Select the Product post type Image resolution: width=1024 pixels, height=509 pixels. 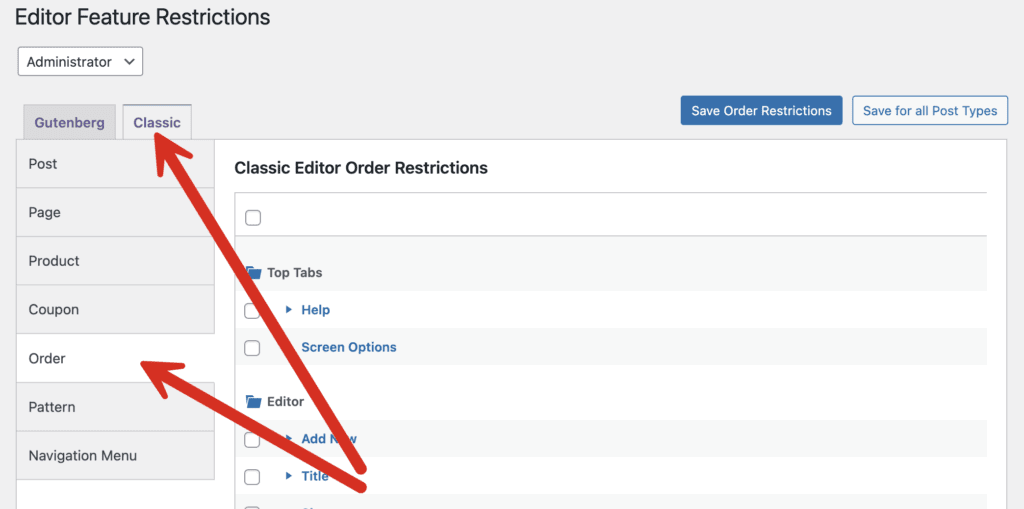(x=116, y=261)
